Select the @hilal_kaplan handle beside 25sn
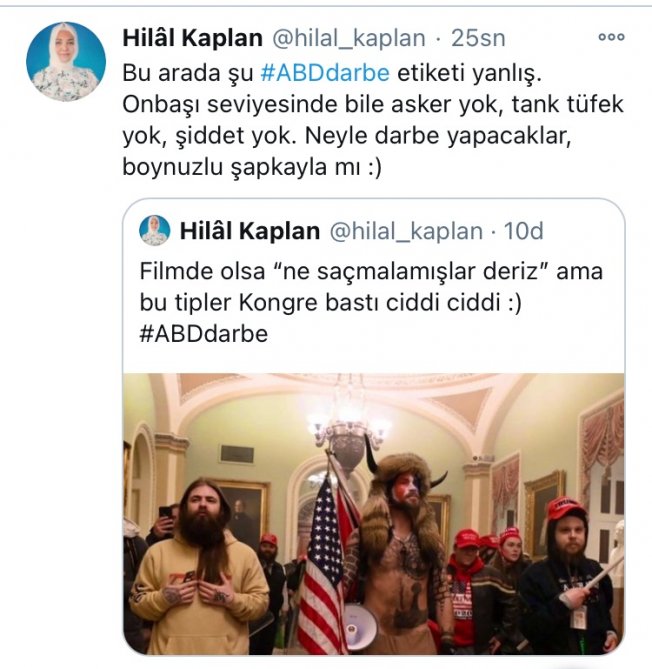Viewport: 652px width, 669px height. pos(349,38)
